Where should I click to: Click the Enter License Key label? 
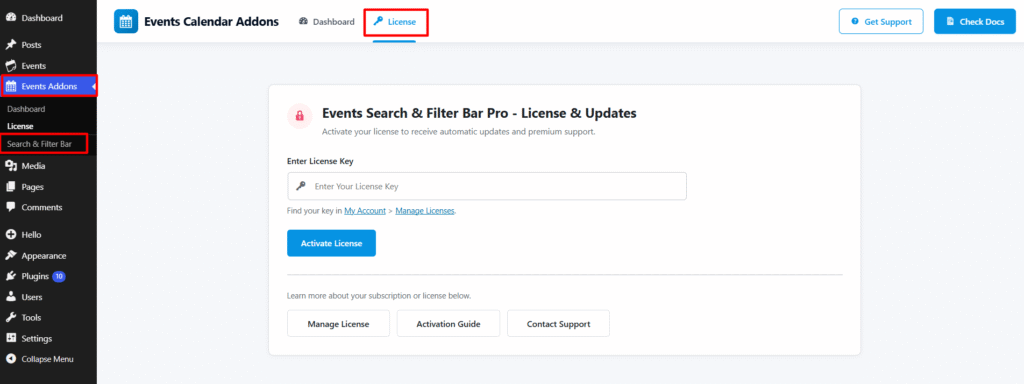tap(321, 161)
